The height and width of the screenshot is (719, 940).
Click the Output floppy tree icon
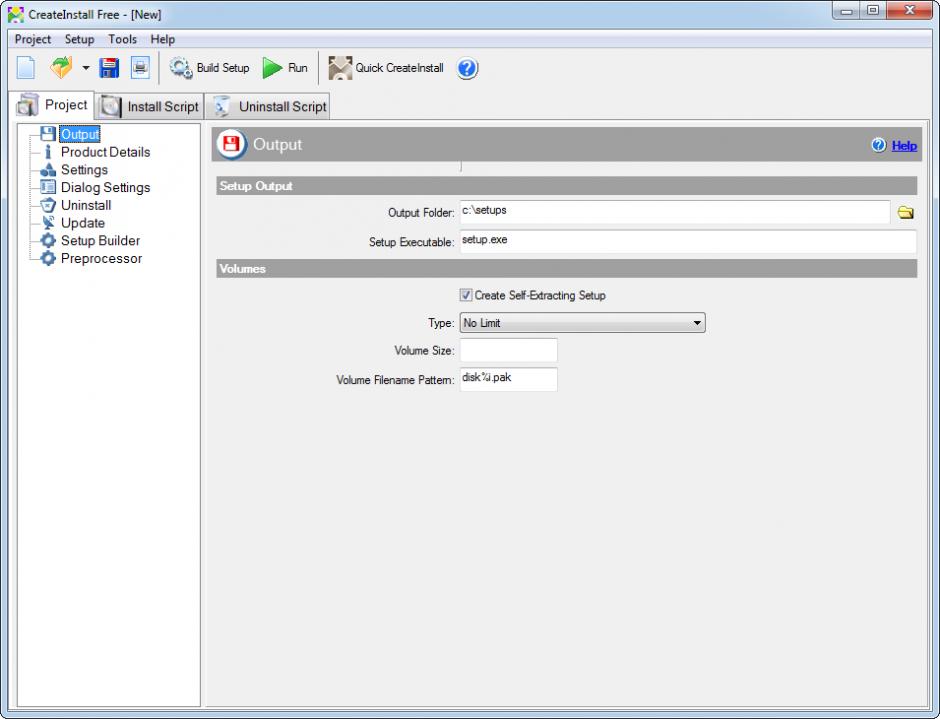coord(48,134)
